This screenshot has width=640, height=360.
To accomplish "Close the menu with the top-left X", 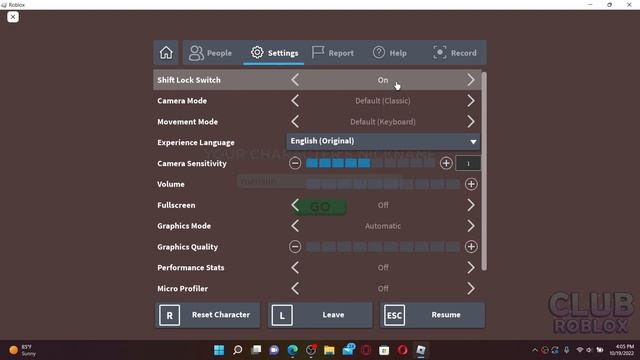I will click(x=13, y=17).
